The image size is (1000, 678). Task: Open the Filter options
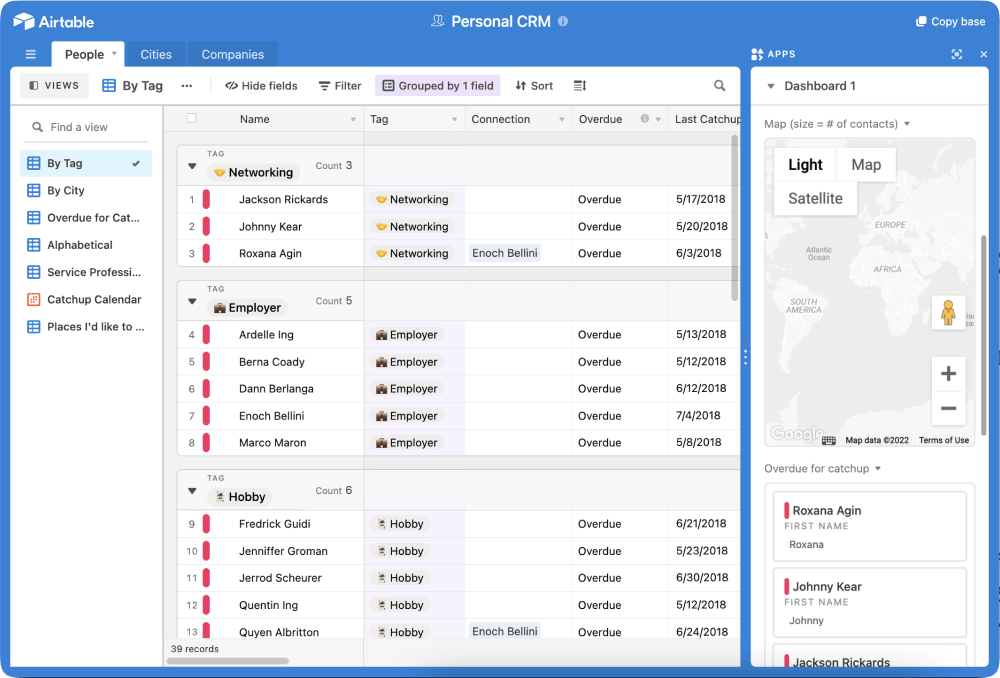(340, 85)
